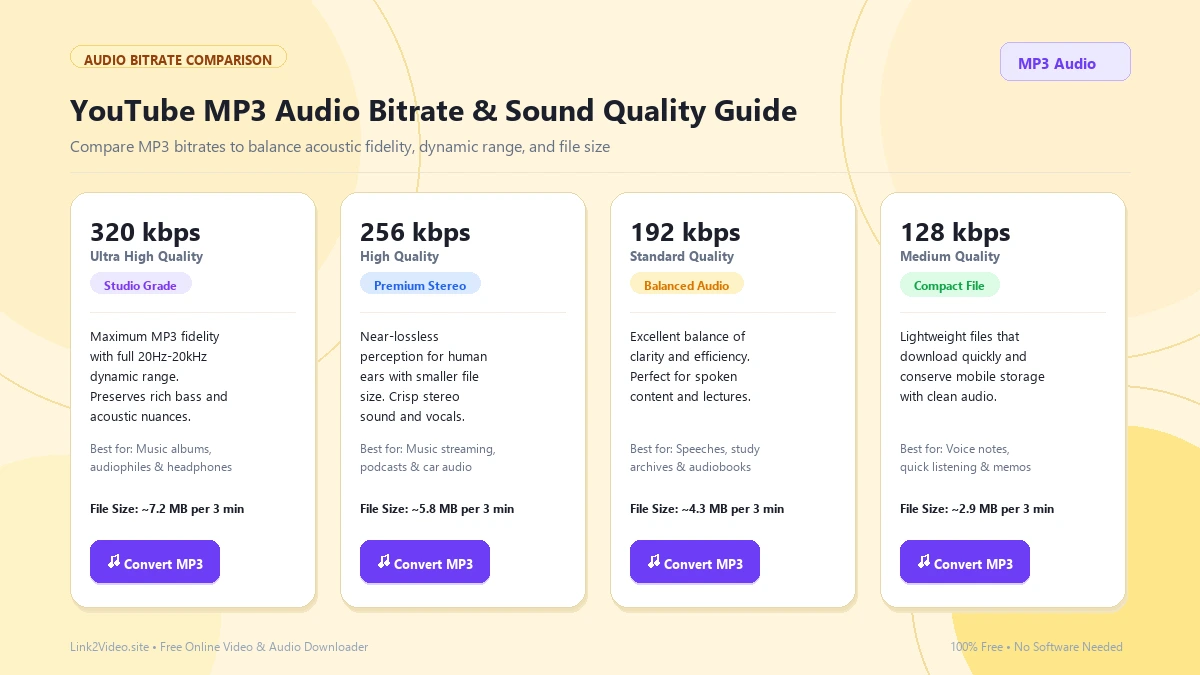Select the 128 kbps heading
The width and height of the screenshot is (1200, 675).
(x=955, y=232)
